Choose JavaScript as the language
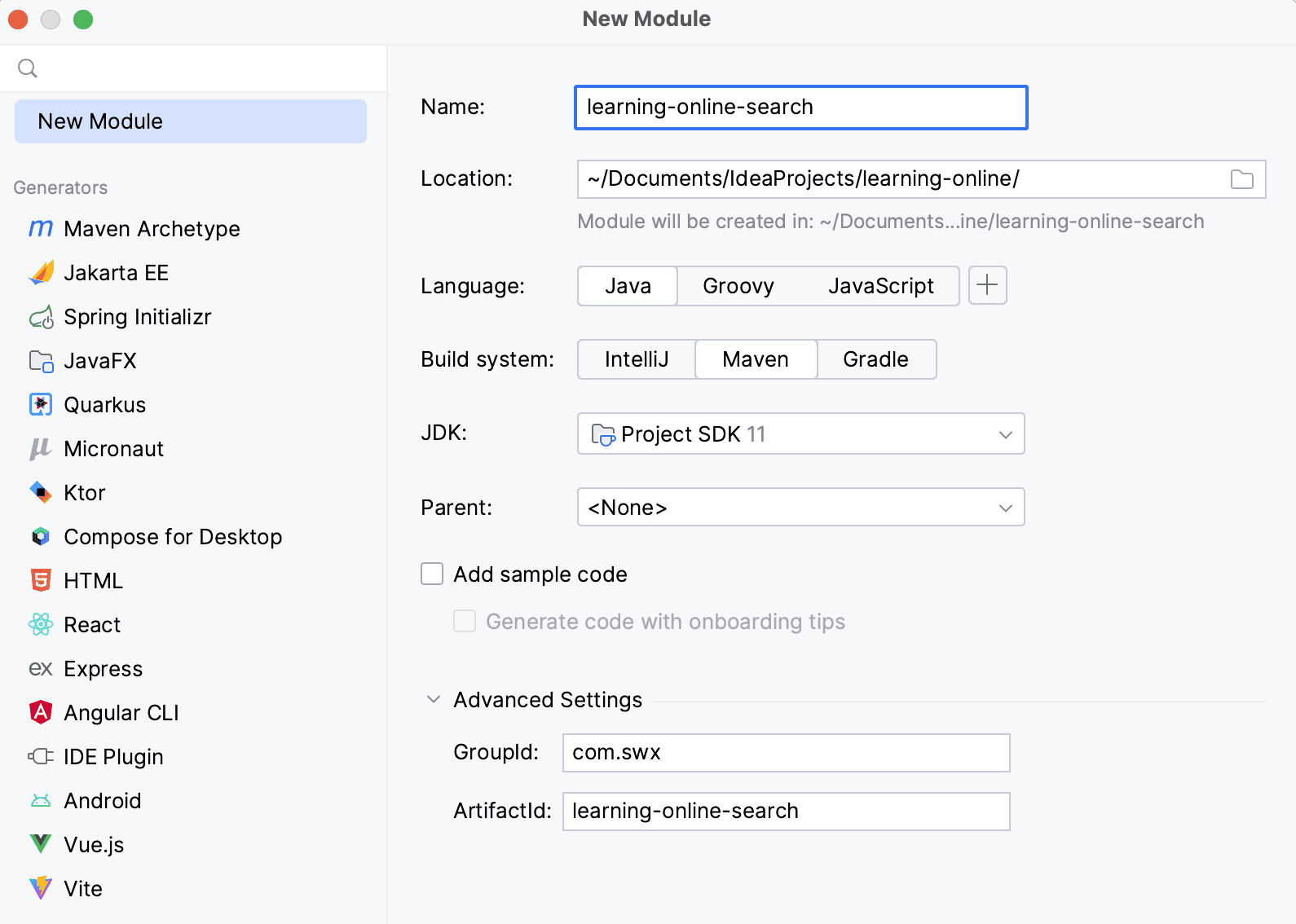The width and height of the screenshot is (1296, 924). [x=880, y=286]
